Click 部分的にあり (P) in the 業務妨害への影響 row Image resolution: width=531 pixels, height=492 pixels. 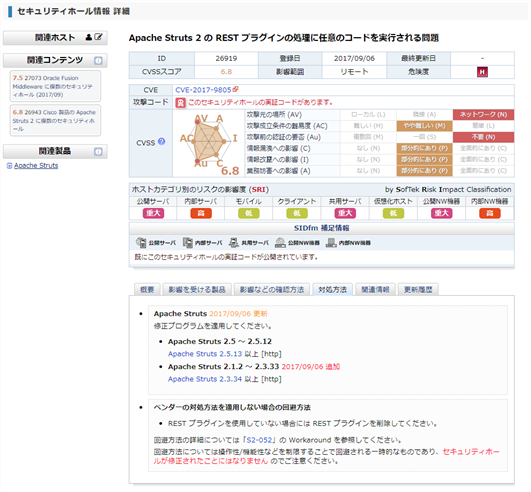(x=424, y=171)
